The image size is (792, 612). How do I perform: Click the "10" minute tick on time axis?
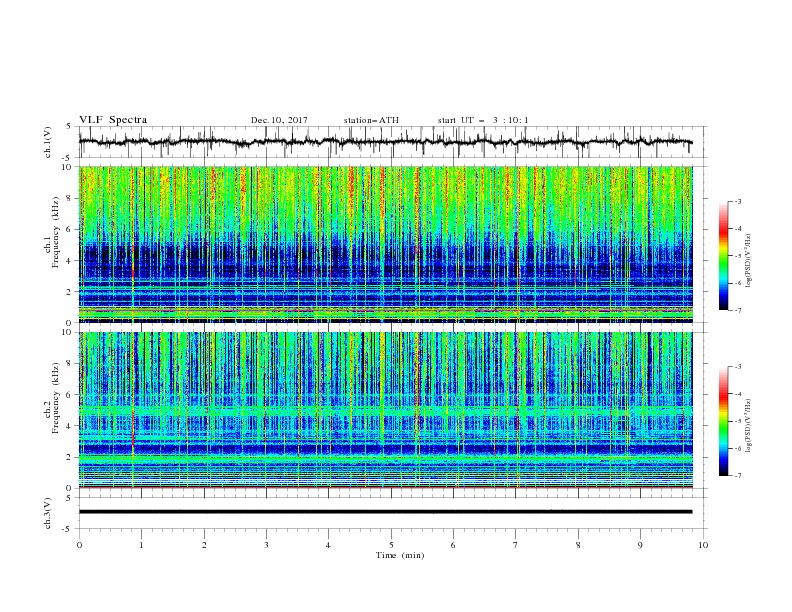(x=703, y=545)
